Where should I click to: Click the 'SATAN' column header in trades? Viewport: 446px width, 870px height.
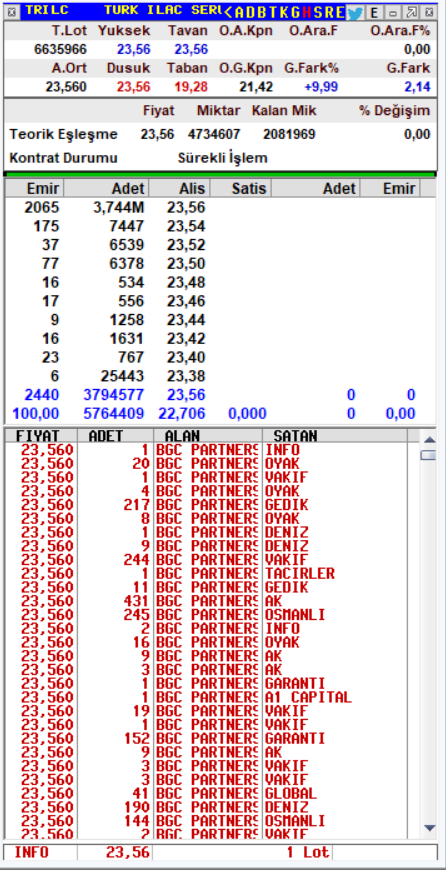[x=334, y=436]
